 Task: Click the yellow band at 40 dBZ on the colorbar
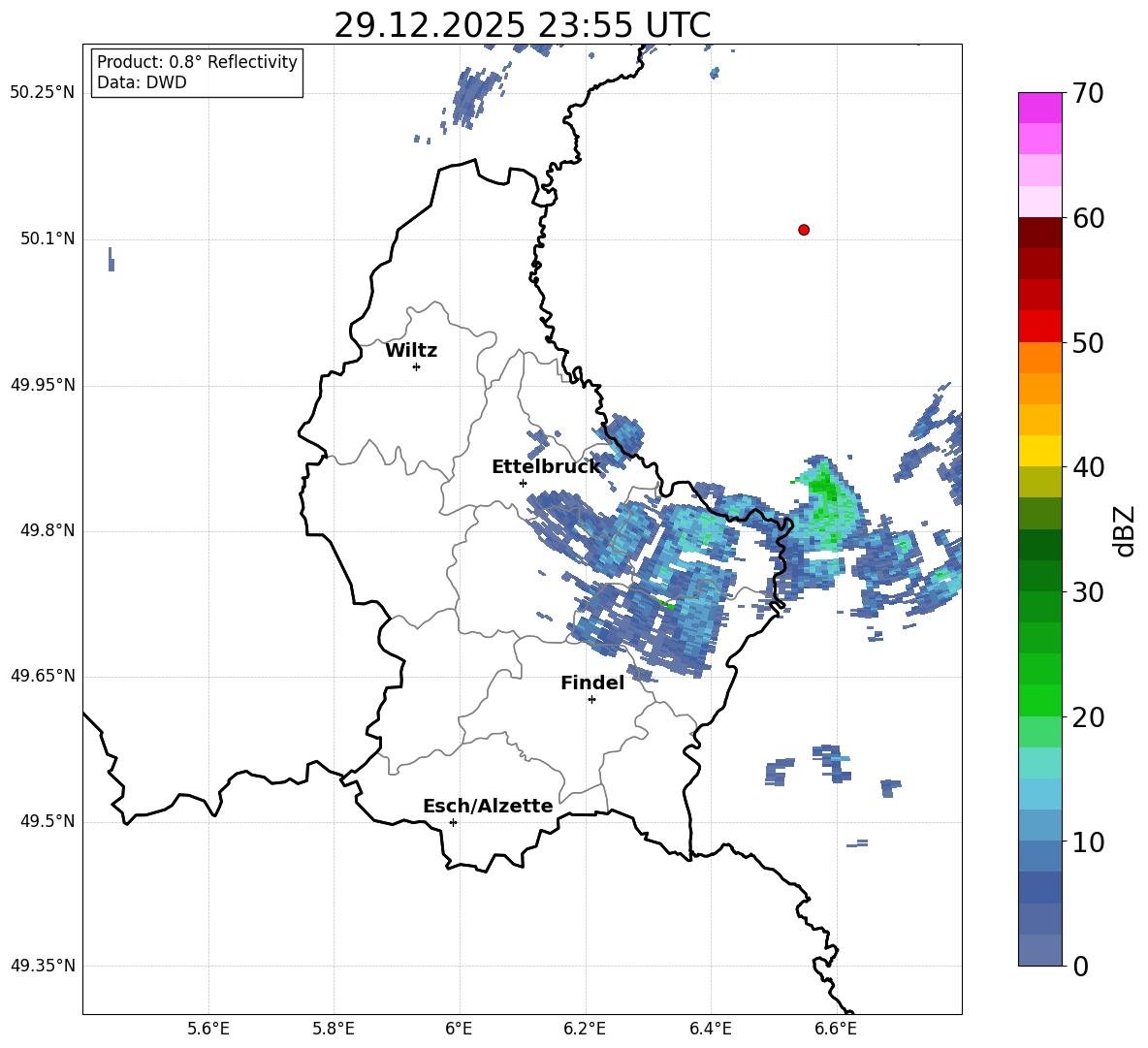[1039, 451]
